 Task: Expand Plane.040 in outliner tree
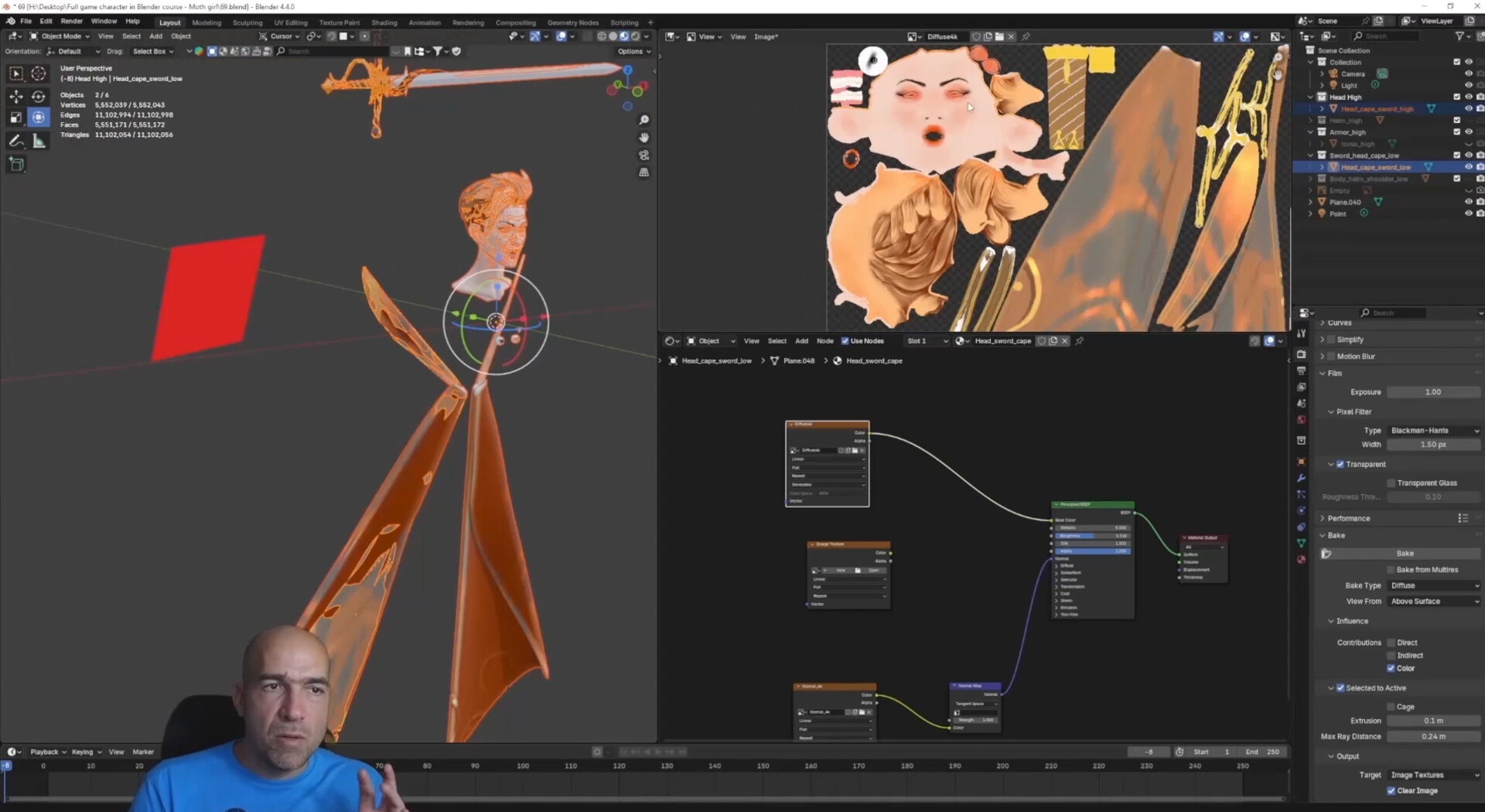1311,202
